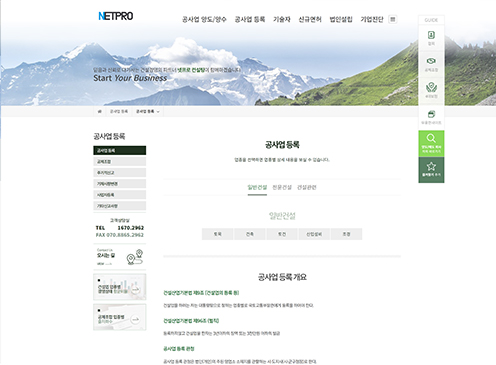Switch to the 전문건설 tab

(282, 187)
